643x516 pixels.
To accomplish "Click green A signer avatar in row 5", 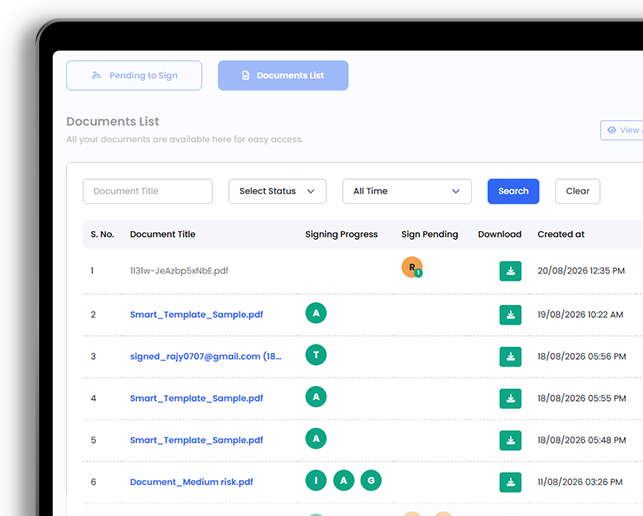I will click(316, 438).
